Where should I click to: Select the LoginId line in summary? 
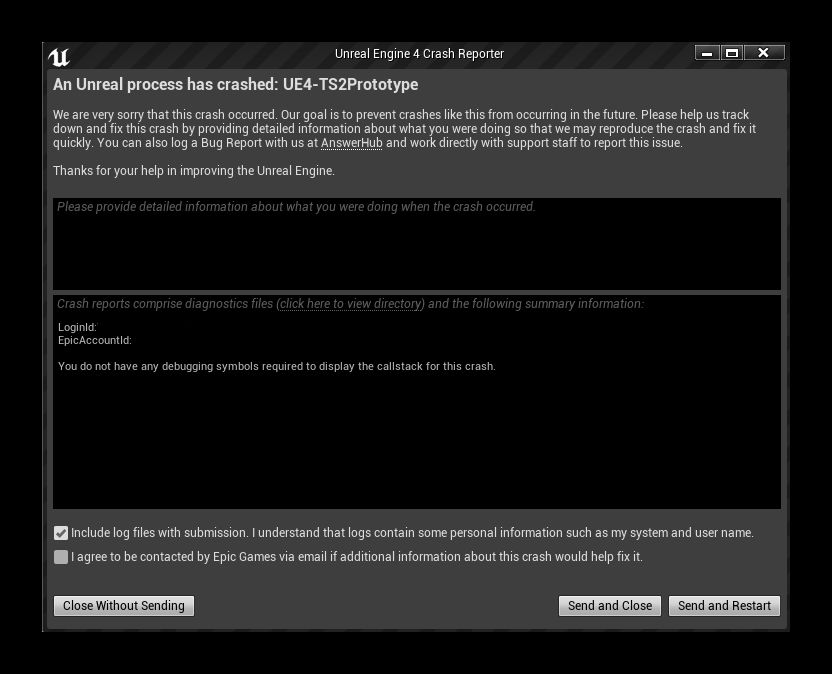pos(77,327)
